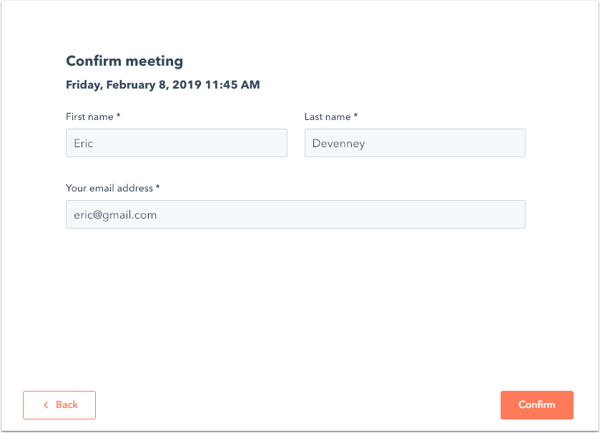Click the word "meeting" in the heading
600x433 pixels.
coord(154,62)
